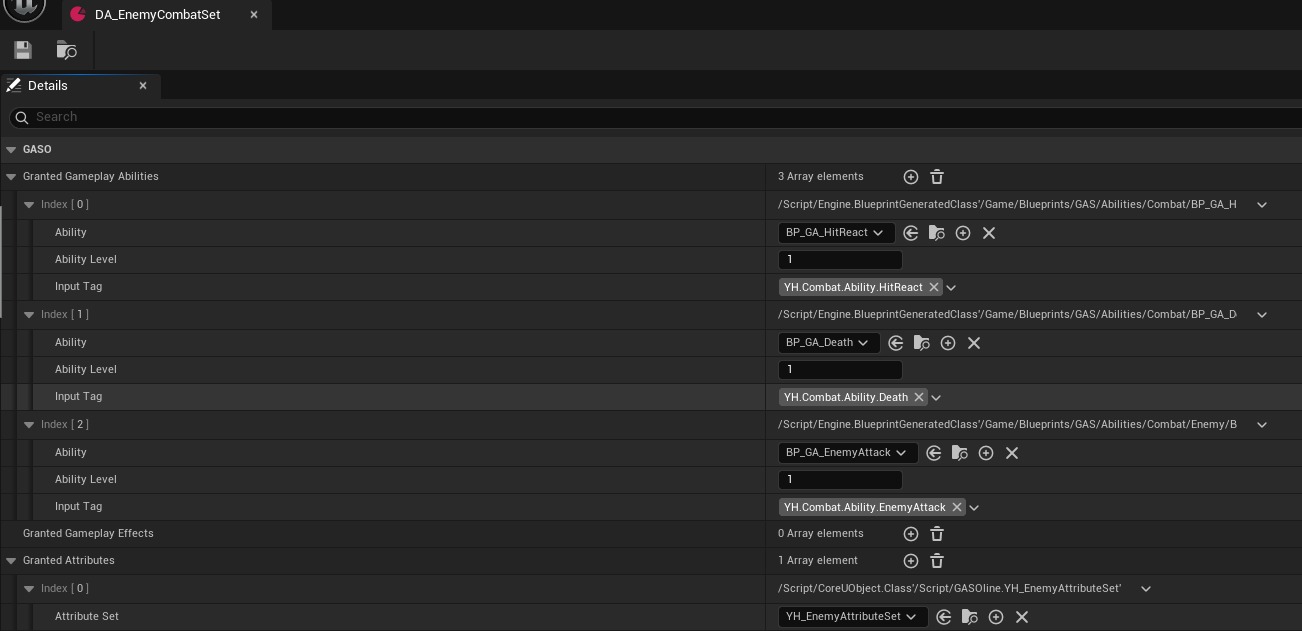This screenshot has width=1302, height=631.
Task: Add element to Granted Gameplay Abilities array
Action: tap(911, 177)
